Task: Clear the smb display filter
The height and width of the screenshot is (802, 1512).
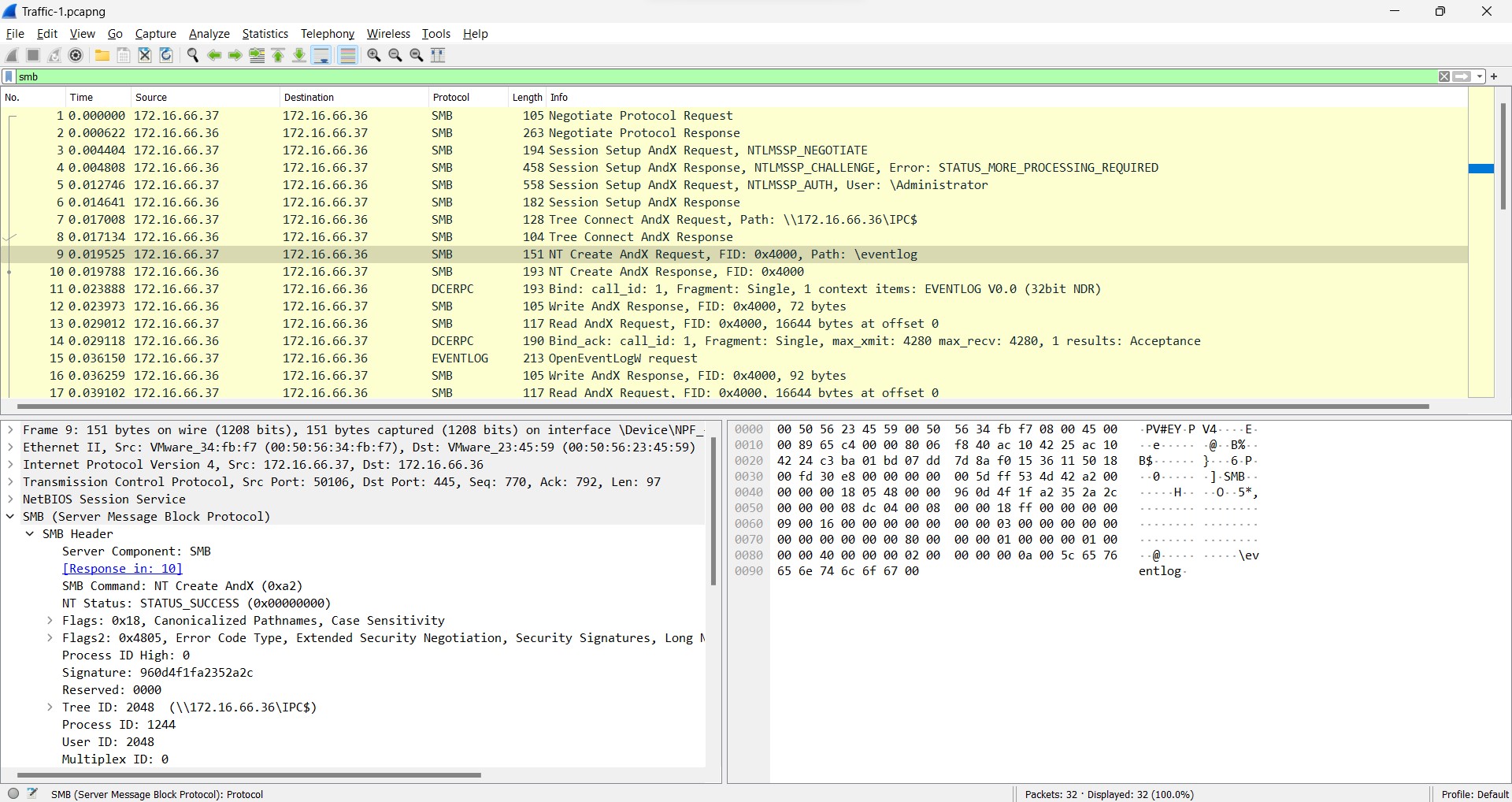Action: click(1443, 76)
